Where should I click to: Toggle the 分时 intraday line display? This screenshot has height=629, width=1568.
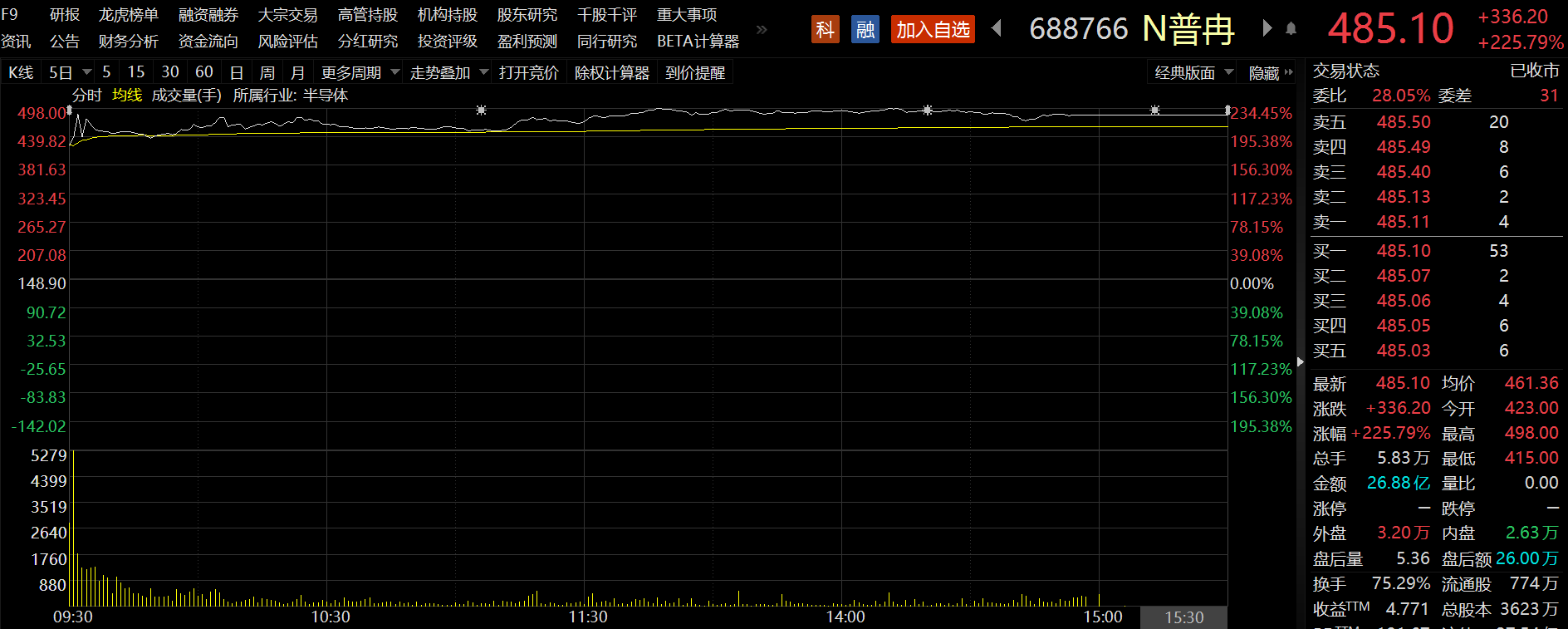coord(86,96)
